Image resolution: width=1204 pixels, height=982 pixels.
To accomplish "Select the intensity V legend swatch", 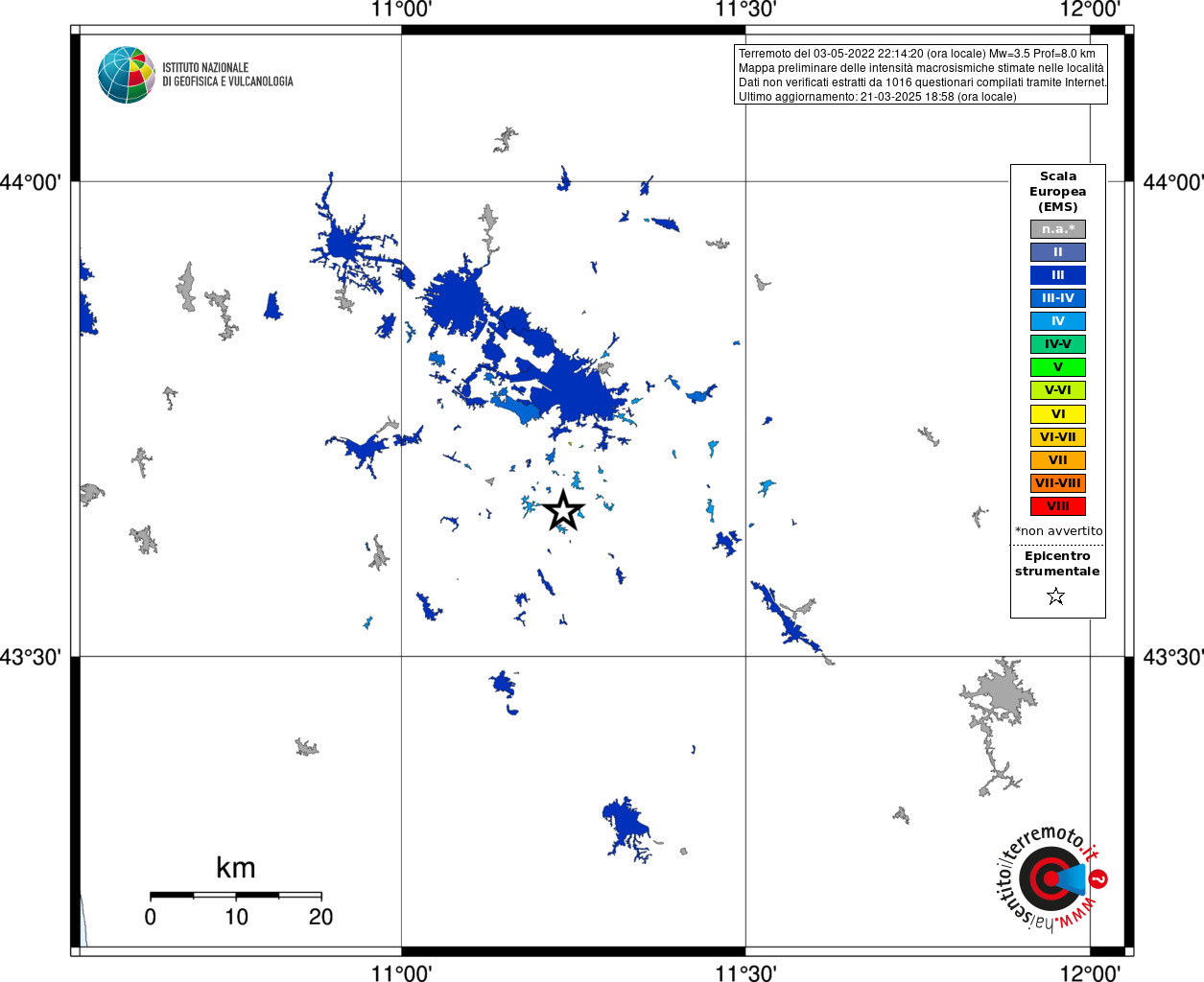I will click(x=1058, y=367).
